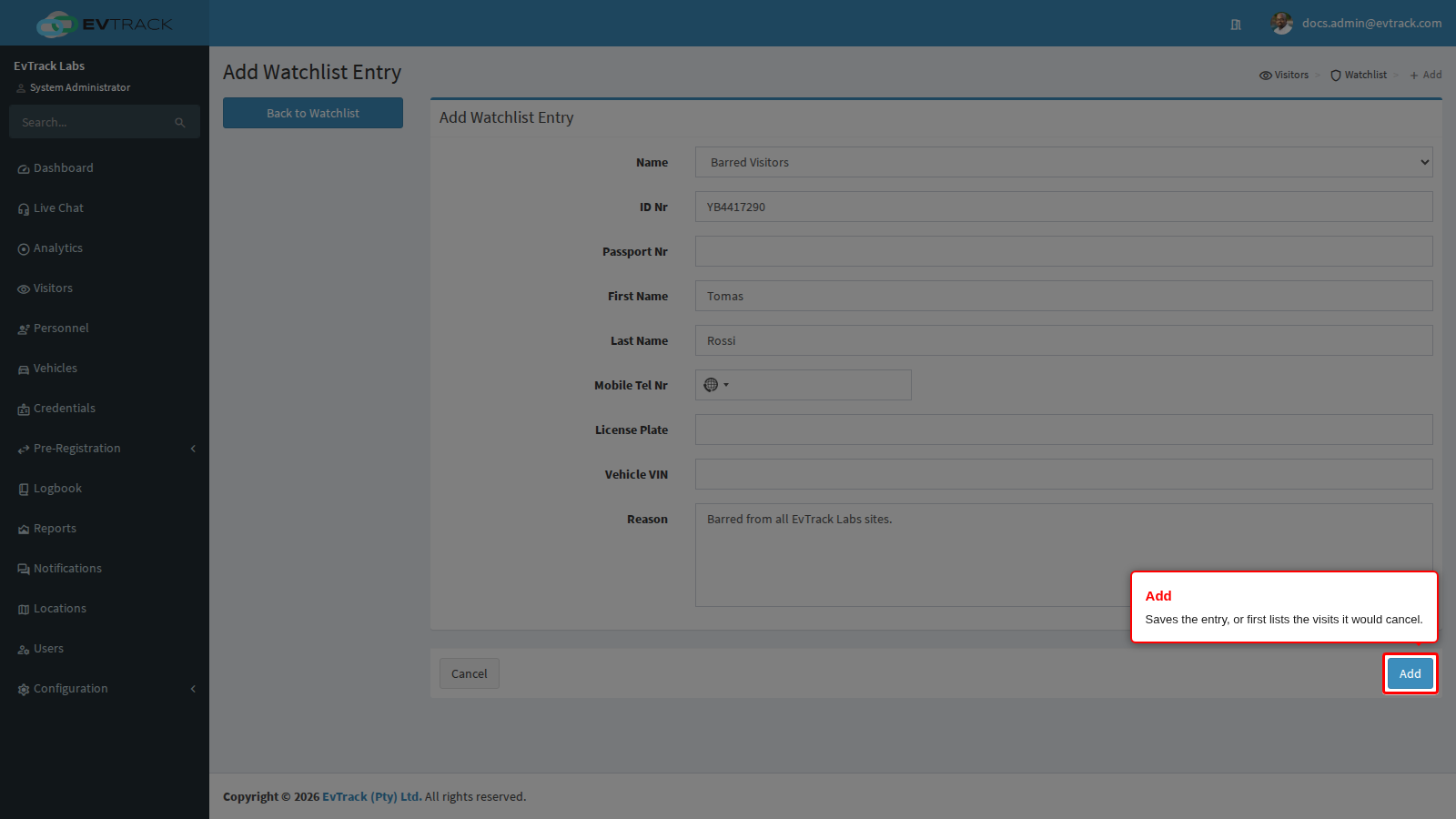The image size is (1456, 819).
Task: Click the Vehicle VIN field
Action: [x=1064, y=474]
